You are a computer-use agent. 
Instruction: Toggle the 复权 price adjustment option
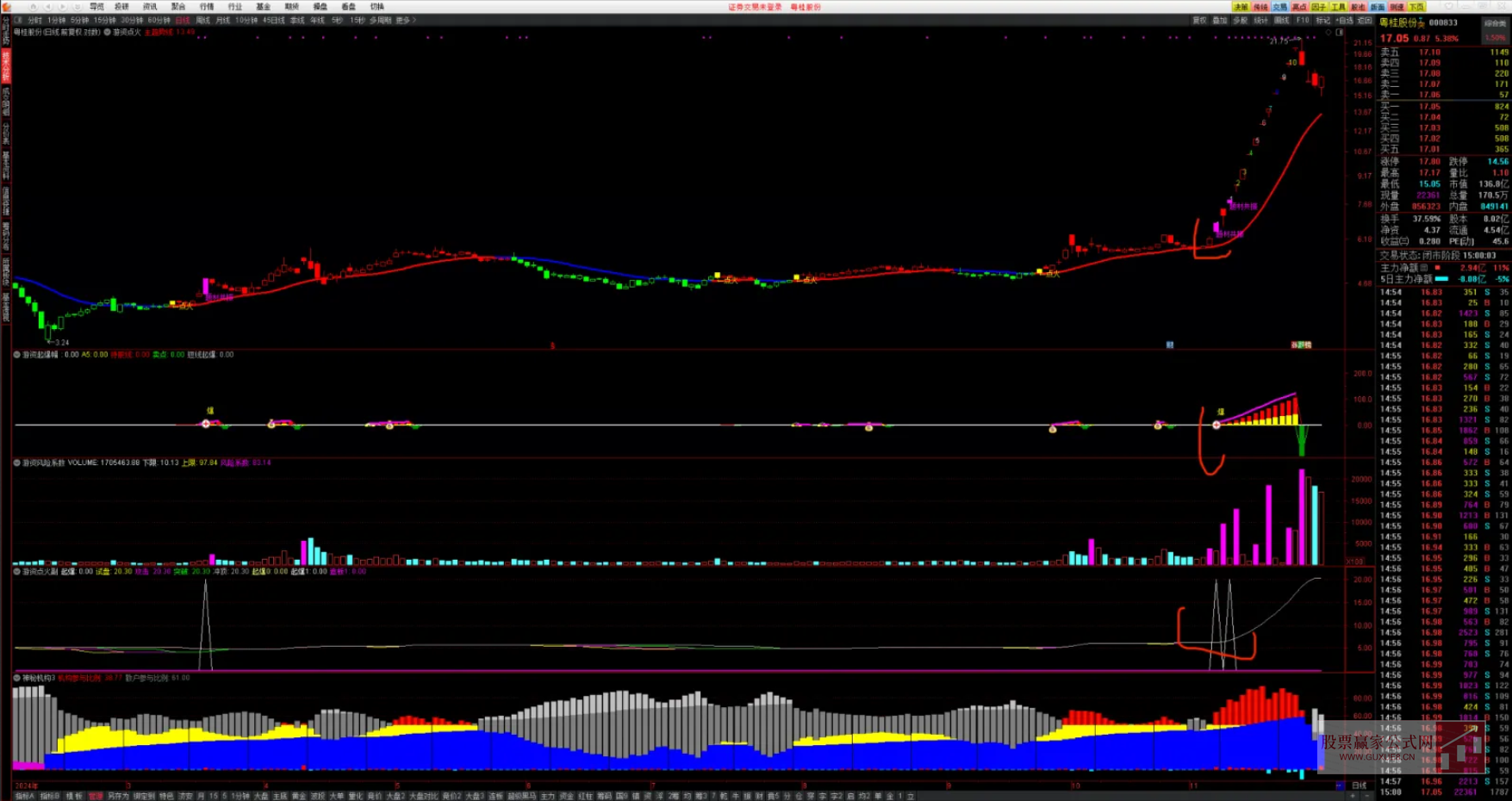pos(1199,20)
